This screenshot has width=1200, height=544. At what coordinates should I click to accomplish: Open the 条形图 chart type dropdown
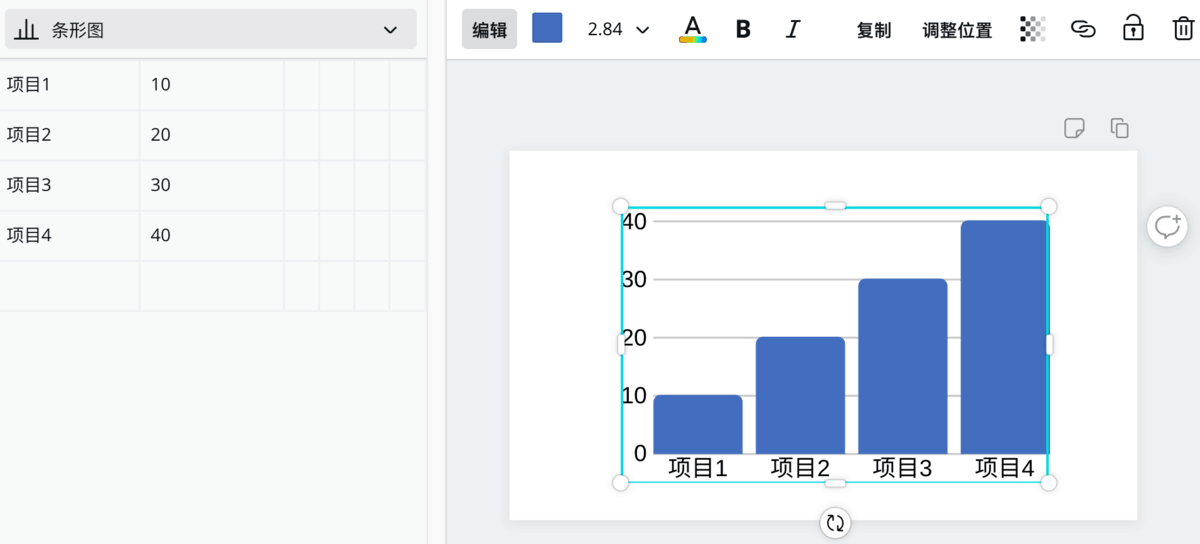tap(211, 30)
